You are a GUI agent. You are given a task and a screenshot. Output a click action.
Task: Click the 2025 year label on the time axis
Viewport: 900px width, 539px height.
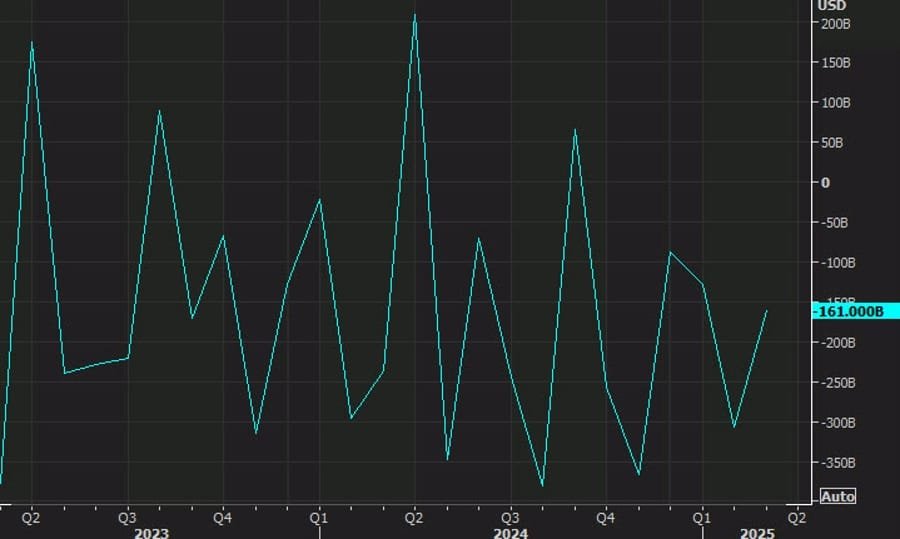click(757, 533)
